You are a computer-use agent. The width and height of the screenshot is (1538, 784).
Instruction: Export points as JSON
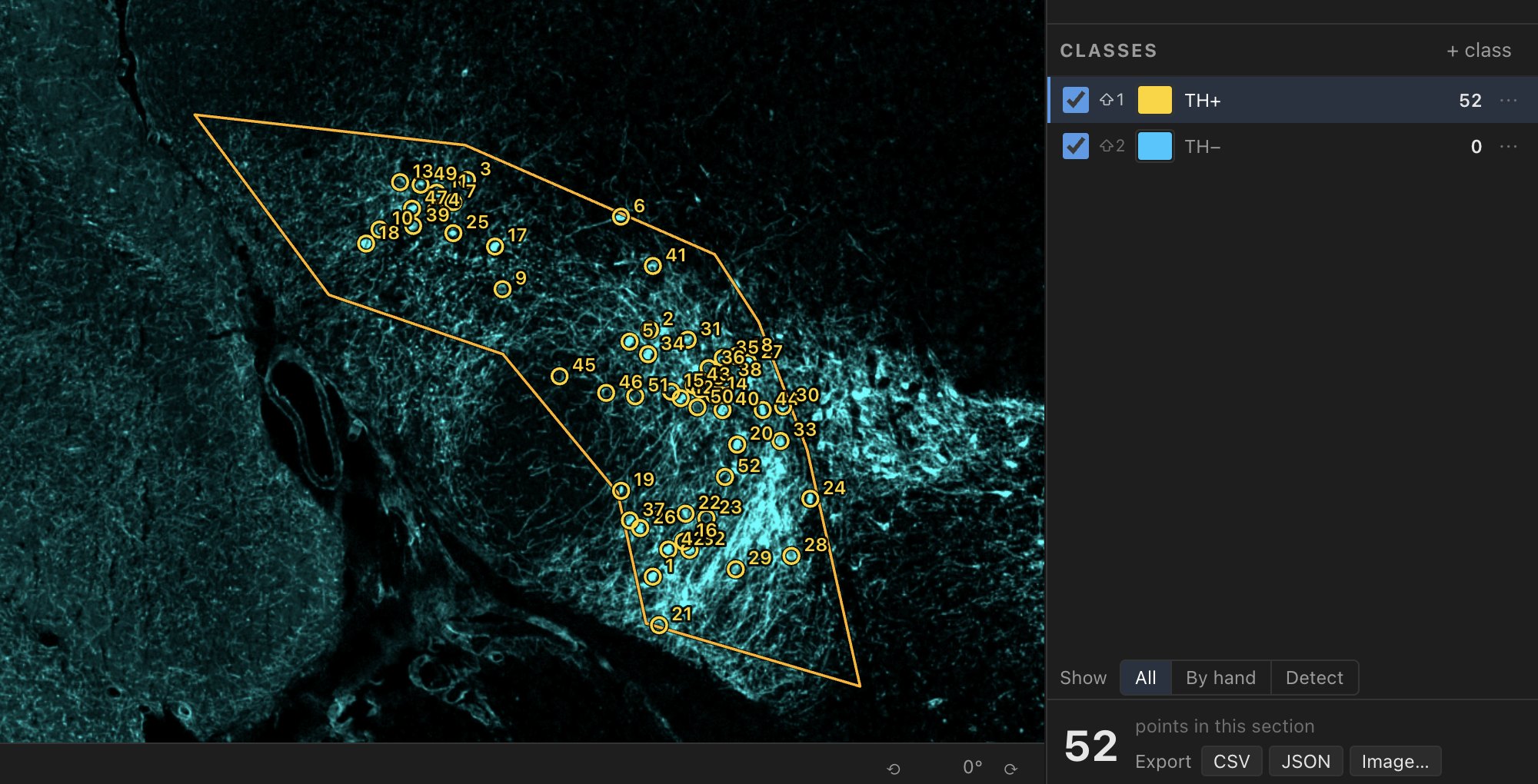click(1306, 761)
